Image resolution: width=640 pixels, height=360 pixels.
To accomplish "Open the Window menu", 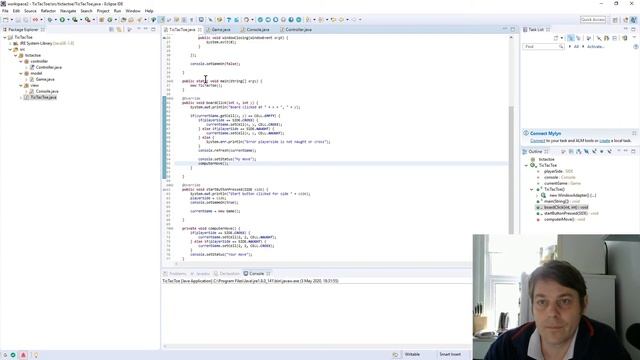I will point(133,11).
